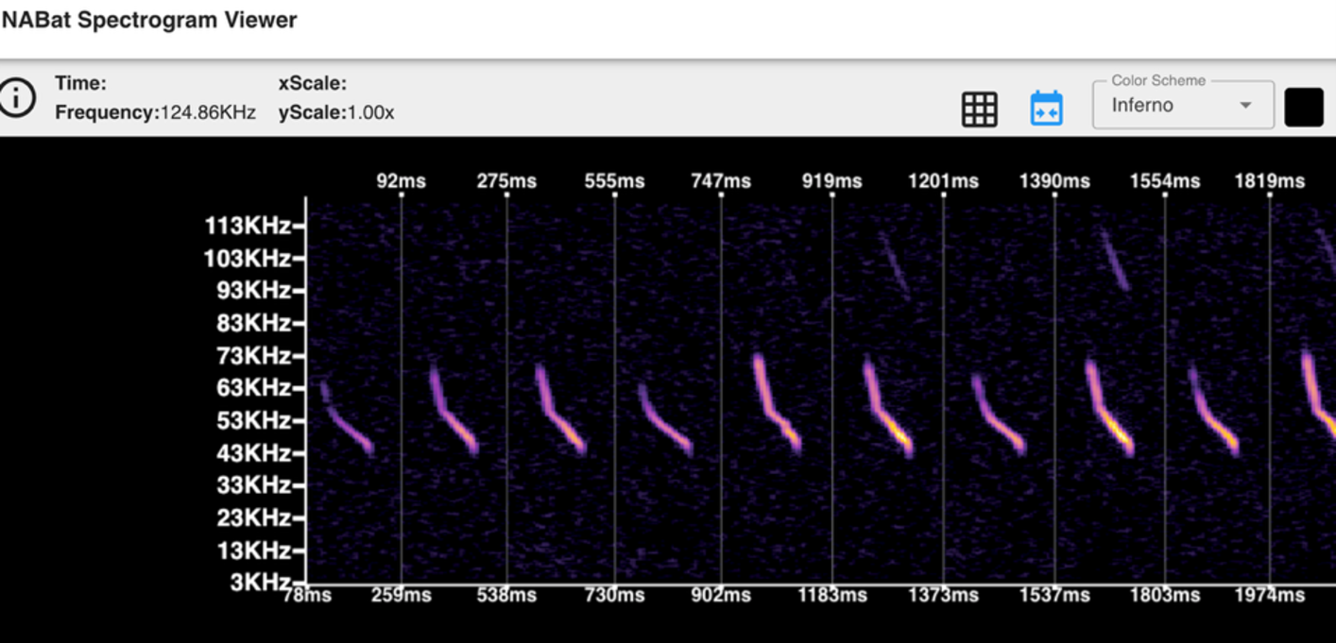This screenshot has height=643, width=1336.
Task: Click the 53KHz frequency axis label
Action: pyautogui.click(x=254, y=421)
